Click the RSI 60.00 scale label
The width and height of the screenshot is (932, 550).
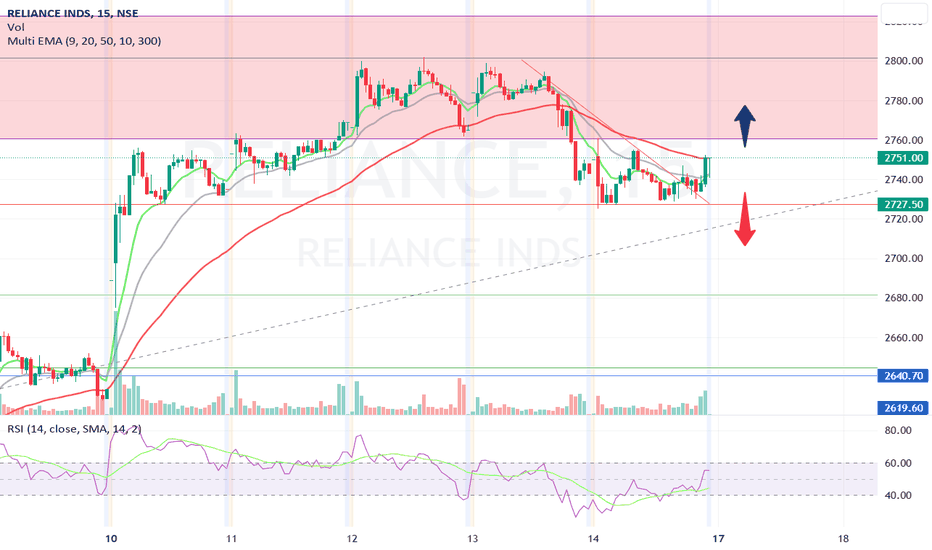tap(898, 463)
